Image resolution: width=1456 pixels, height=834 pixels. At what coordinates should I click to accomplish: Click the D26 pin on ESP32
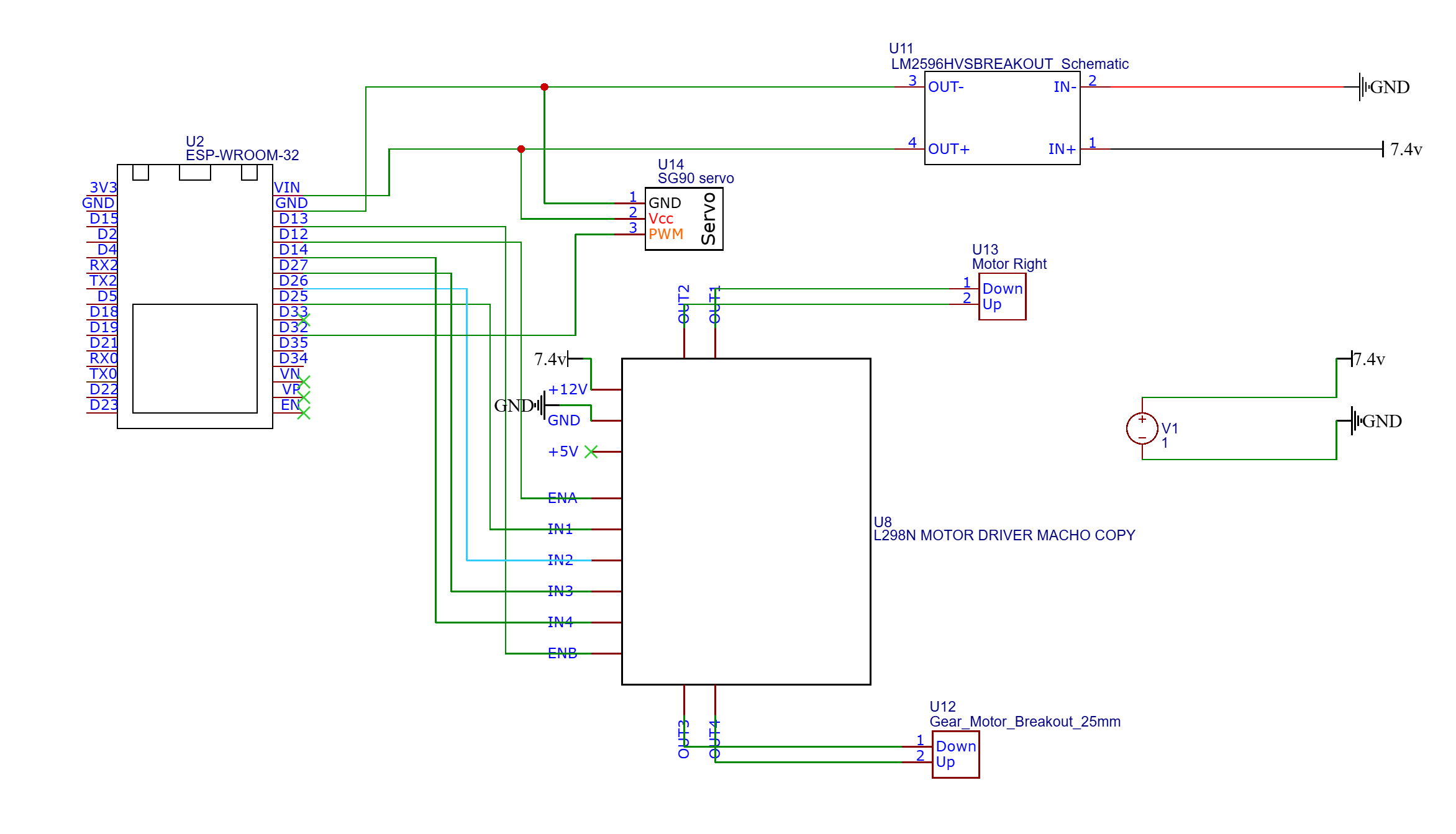(x=293, y=281)
